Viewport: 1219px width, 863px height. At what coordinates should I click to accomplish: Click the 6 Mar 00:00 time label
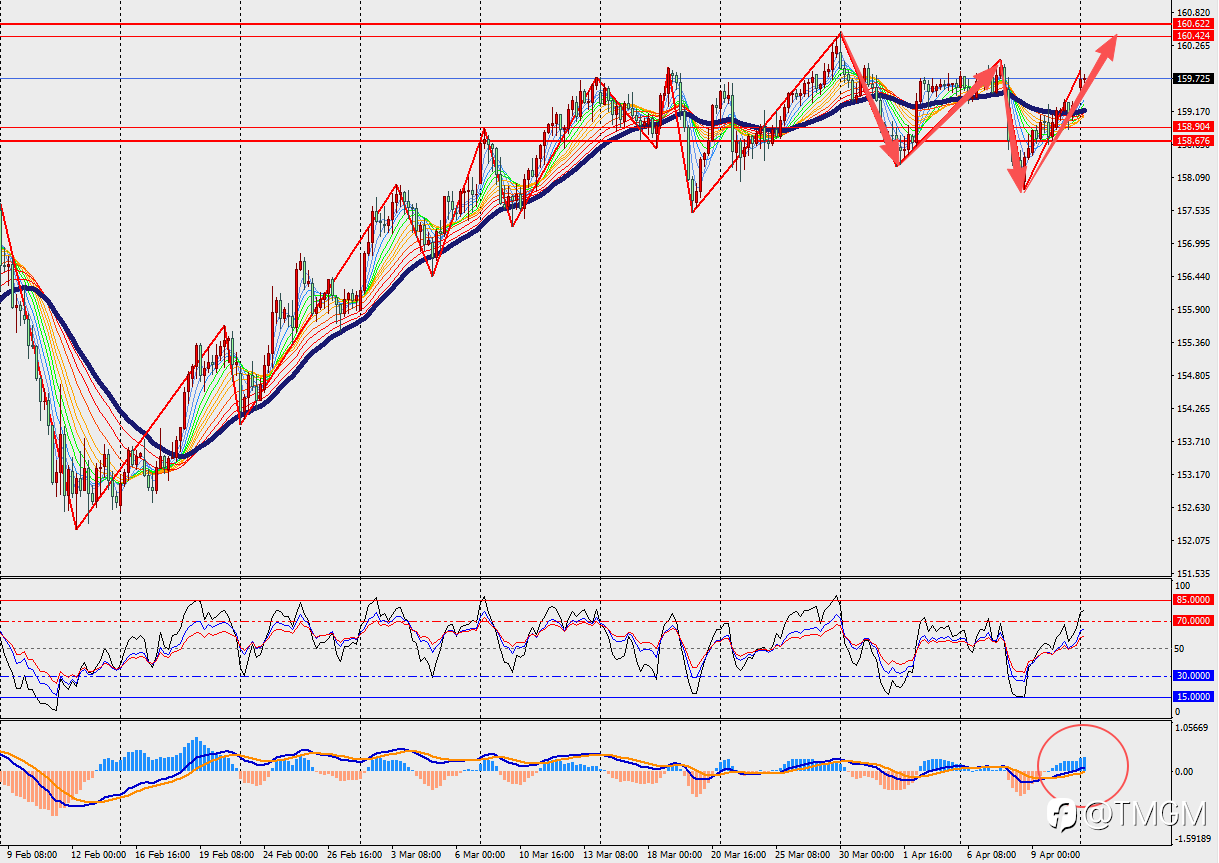480,856
